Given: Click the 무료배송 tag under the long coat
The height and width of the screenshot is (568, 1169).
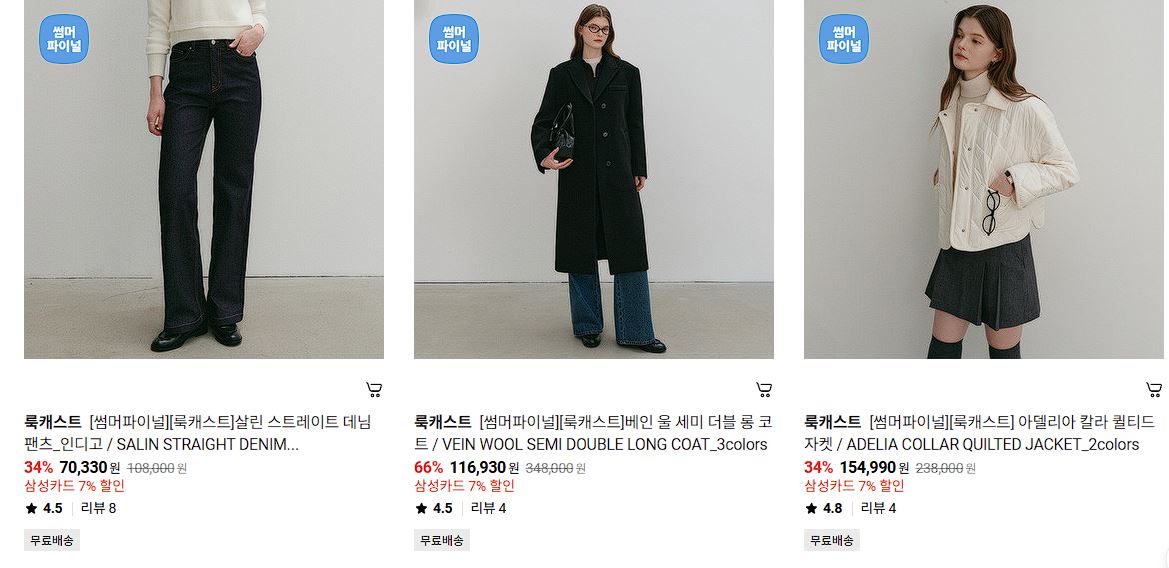Looking at the screenshot, I should pos(442,540).
